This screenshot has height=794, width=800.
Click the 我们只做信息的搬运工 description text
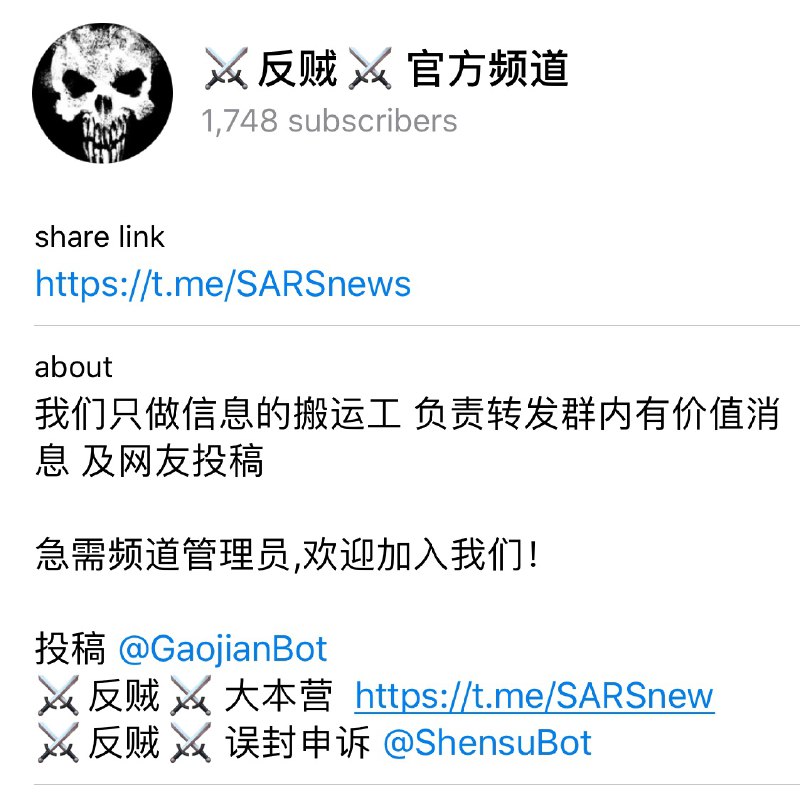(x=218, y=413)
